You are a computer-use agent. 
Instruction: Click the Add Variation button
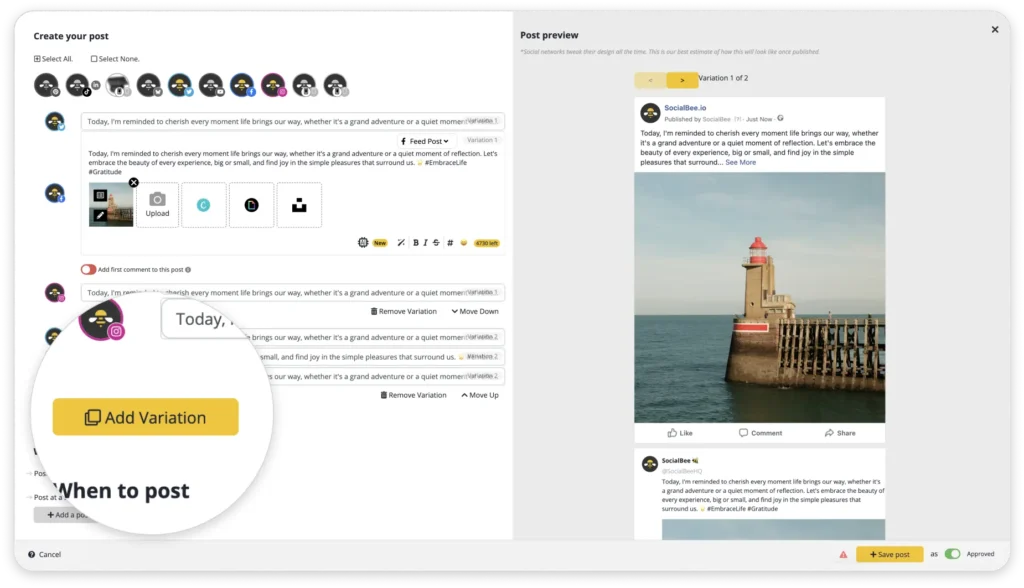tap(146, 417)
